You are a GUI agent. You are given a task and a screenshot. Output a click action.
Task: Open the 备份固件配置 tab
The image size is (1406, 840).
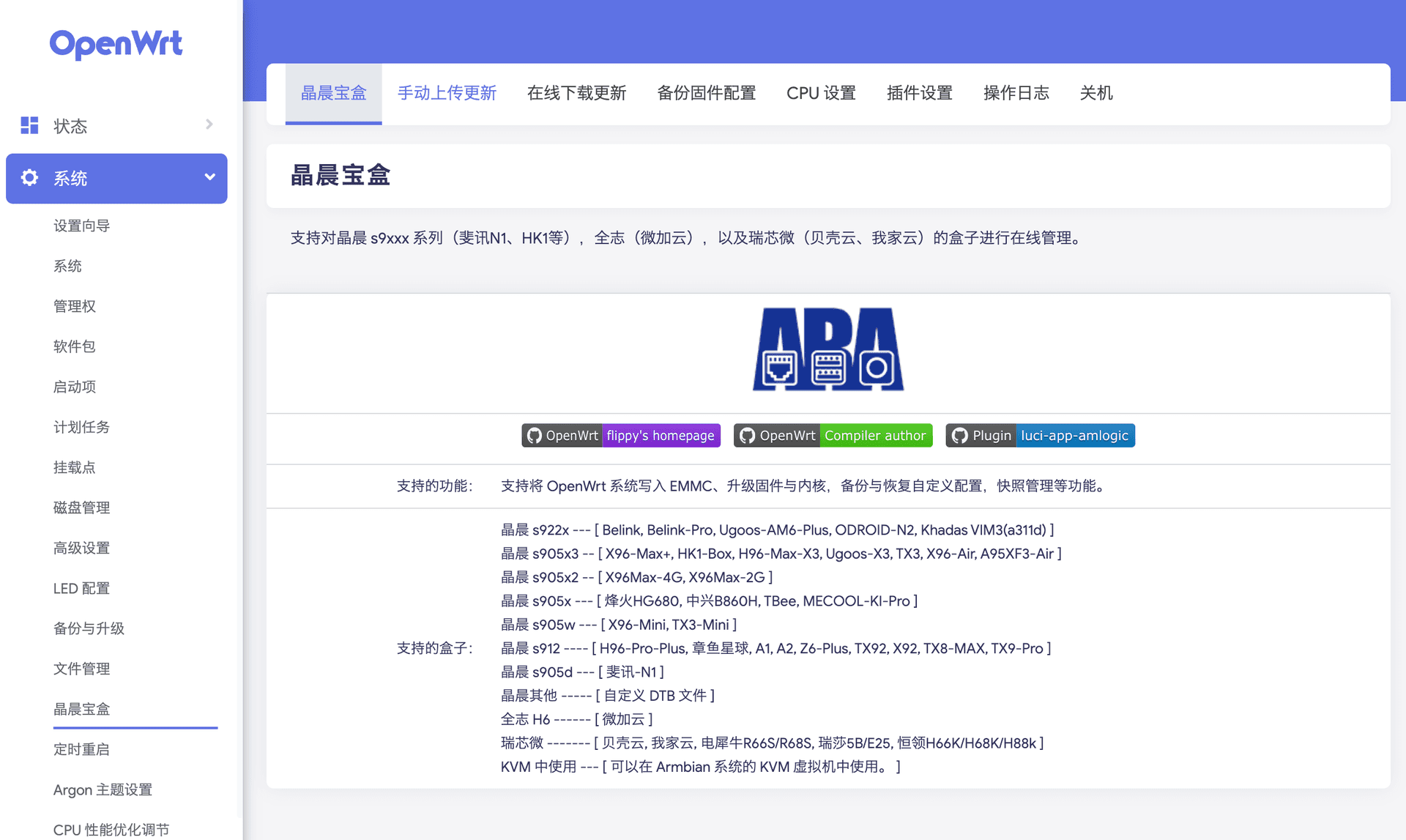click(x=706, y=93)
